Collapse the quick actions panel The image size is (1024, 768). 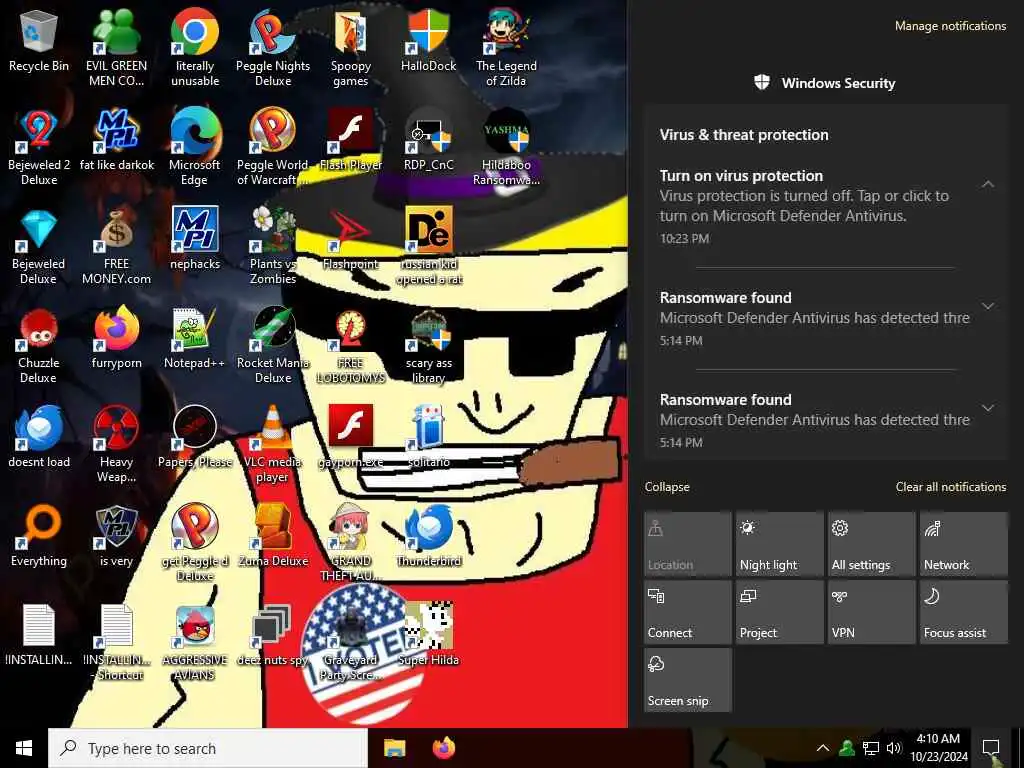click(x=667, y=487)
